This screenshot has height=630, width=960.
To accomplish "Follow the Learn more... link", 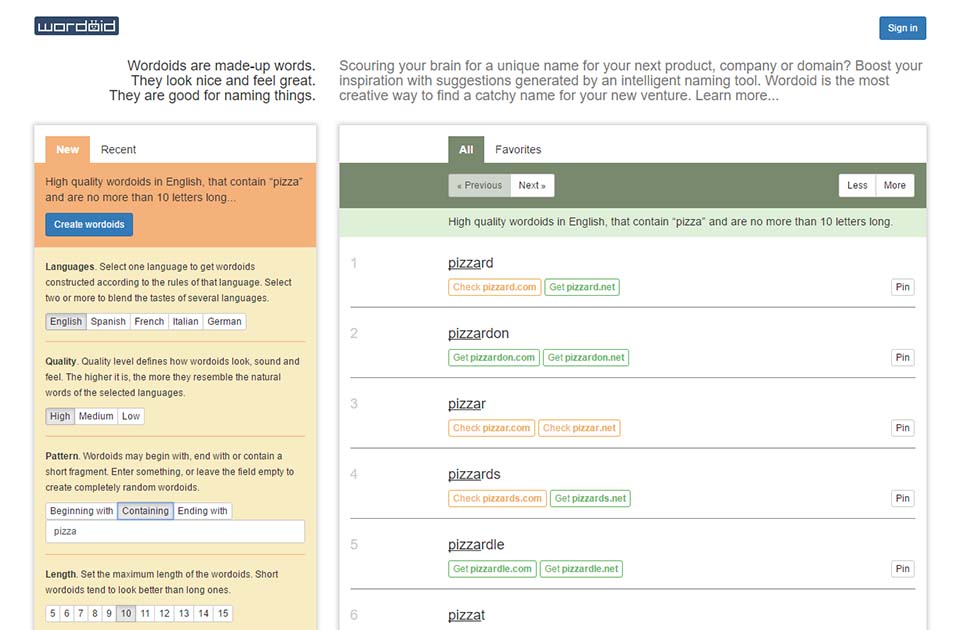I will pos(737,96).
